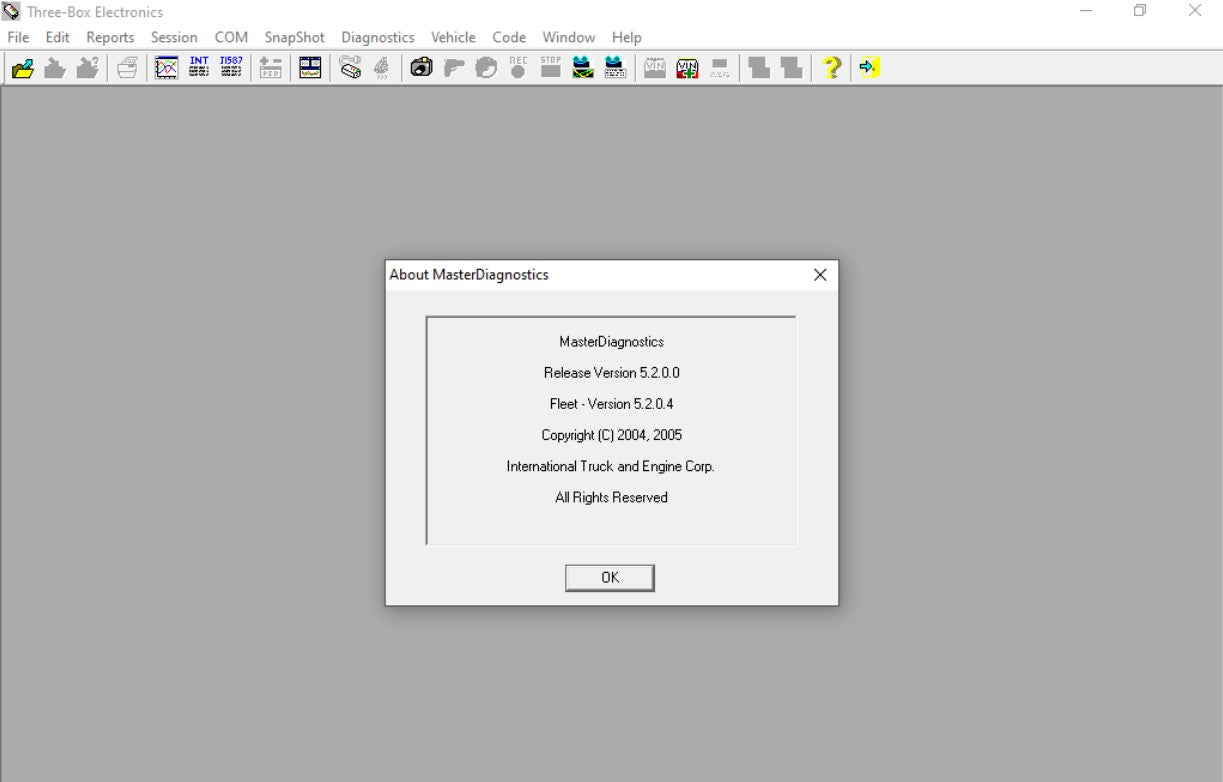Viewport: 1223px width, 782px height.
Task: Close the About MasterDiagnostics dialog
Action: (820, 275)
